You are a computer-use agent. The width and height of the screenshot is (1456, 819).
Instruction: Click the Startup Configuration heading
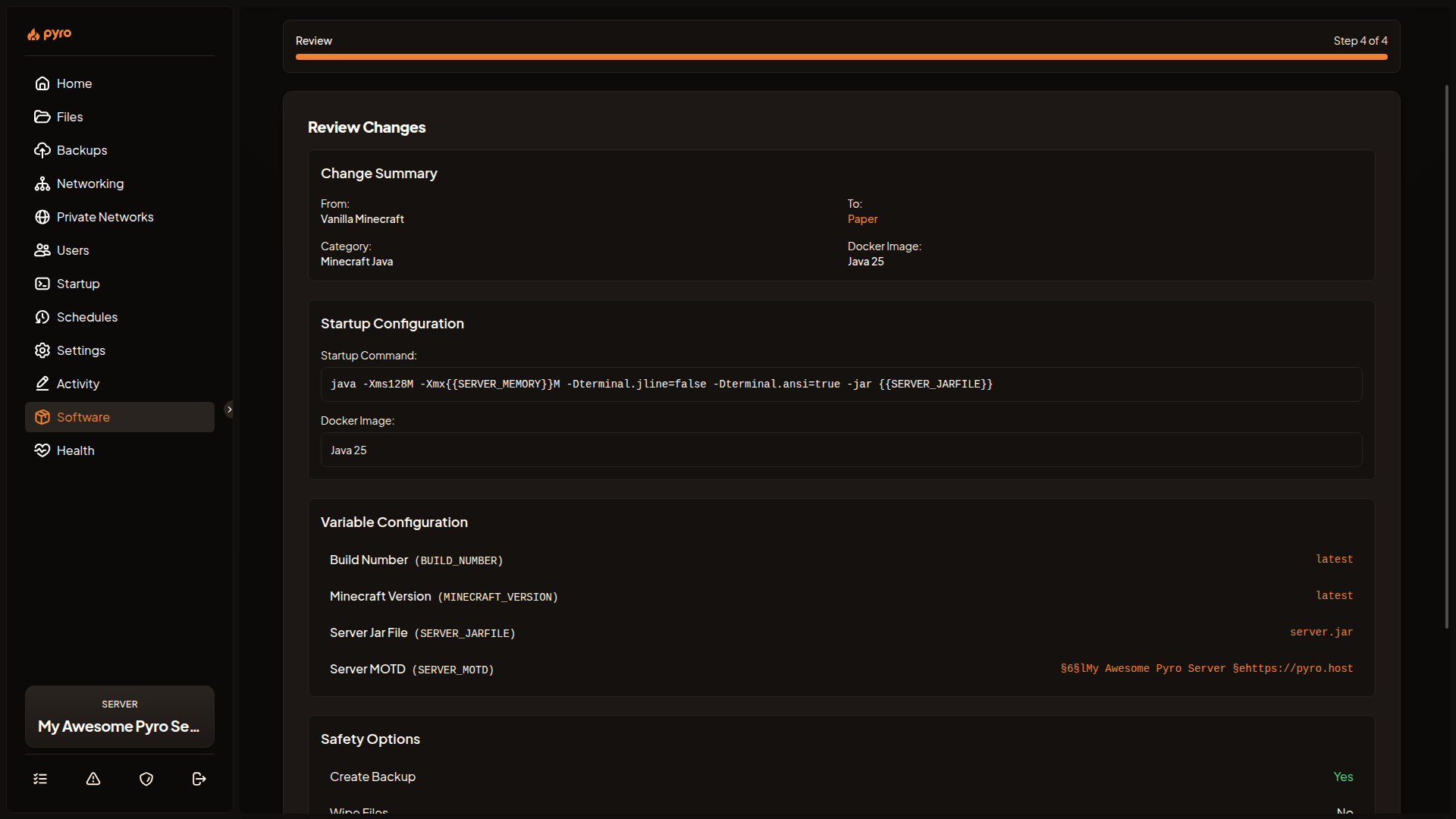[392, 324]
